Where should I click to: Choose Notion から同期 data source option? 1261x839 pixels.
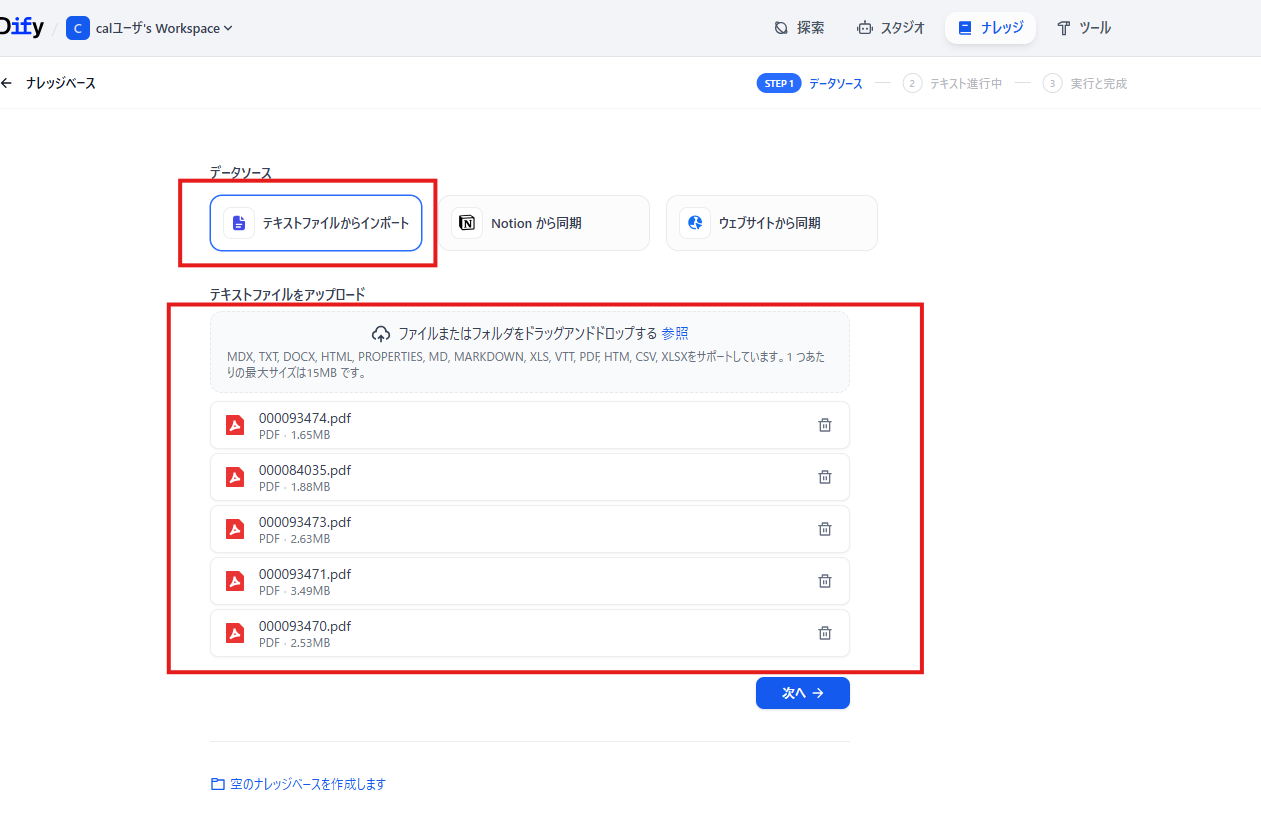544,223
